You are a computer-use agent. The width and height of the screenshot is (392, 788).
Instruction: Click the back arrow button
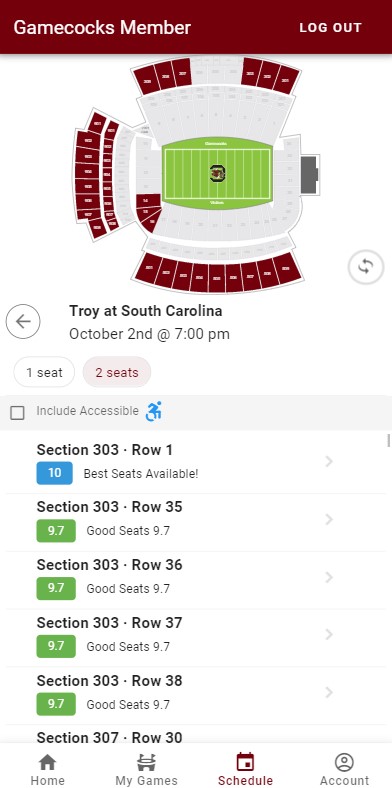(23, 322)
